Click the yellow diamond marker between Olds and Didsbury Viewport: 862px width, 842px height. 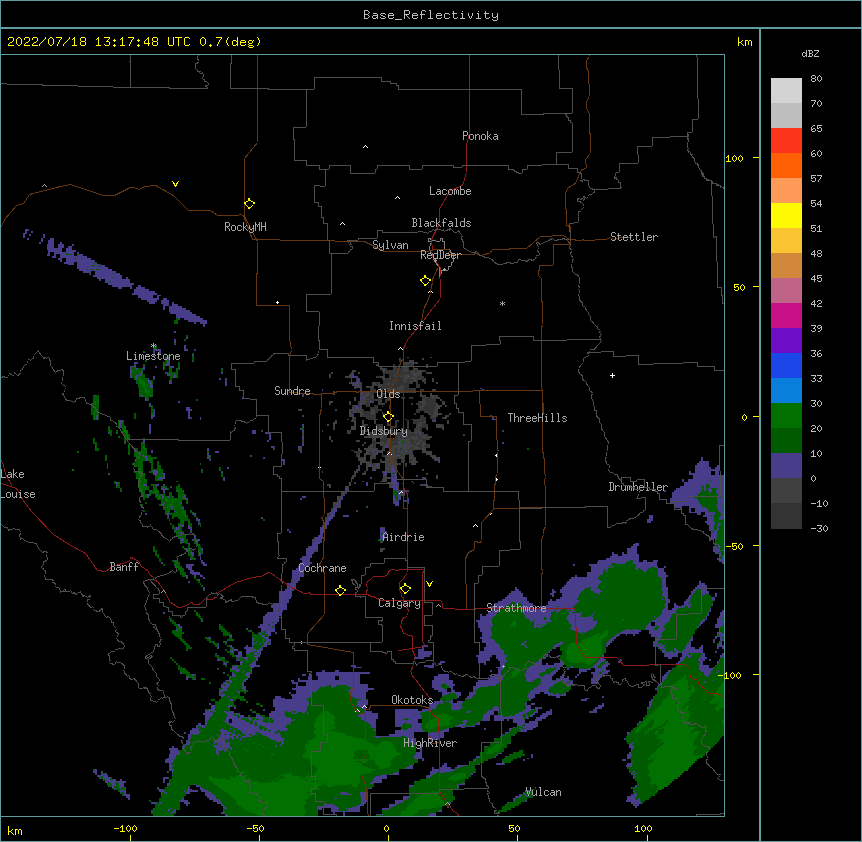coord(388,416)
